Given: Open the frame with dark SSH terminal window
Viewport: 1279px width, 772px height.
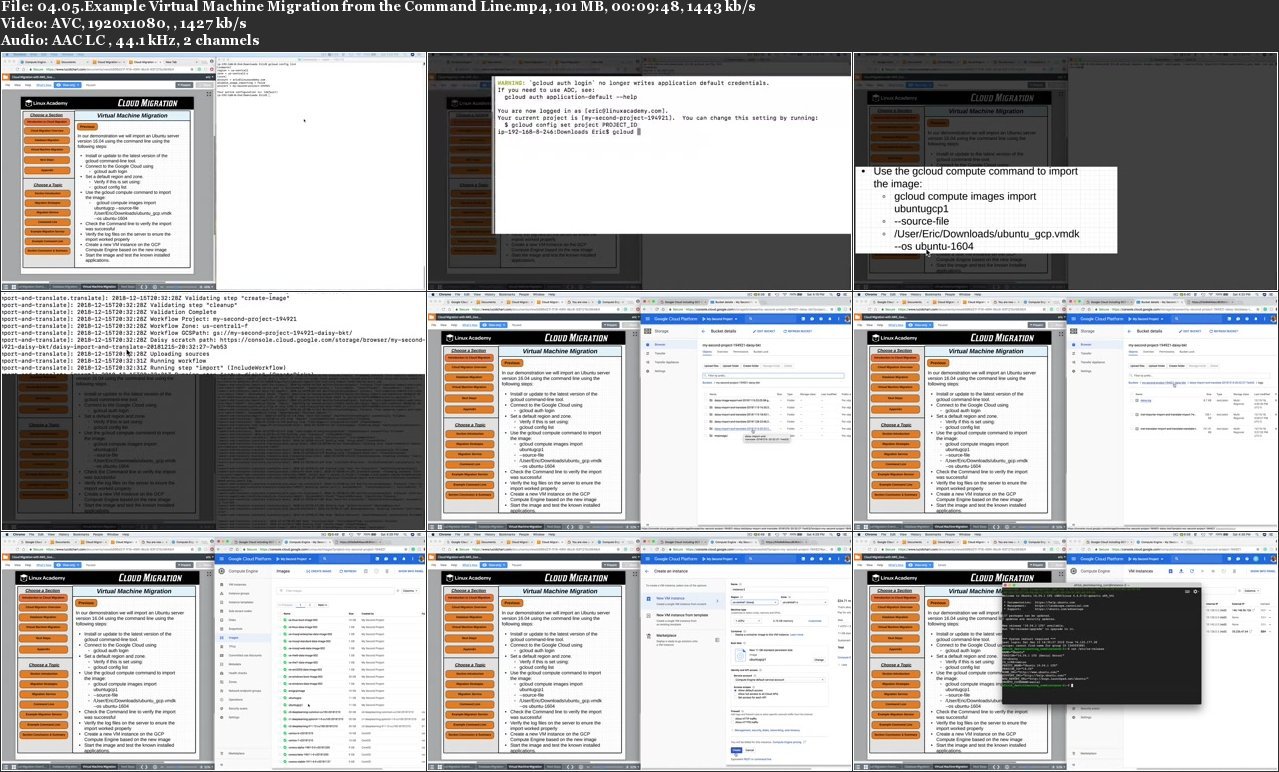Looking at the screenshot, I should pos(1066,650).
